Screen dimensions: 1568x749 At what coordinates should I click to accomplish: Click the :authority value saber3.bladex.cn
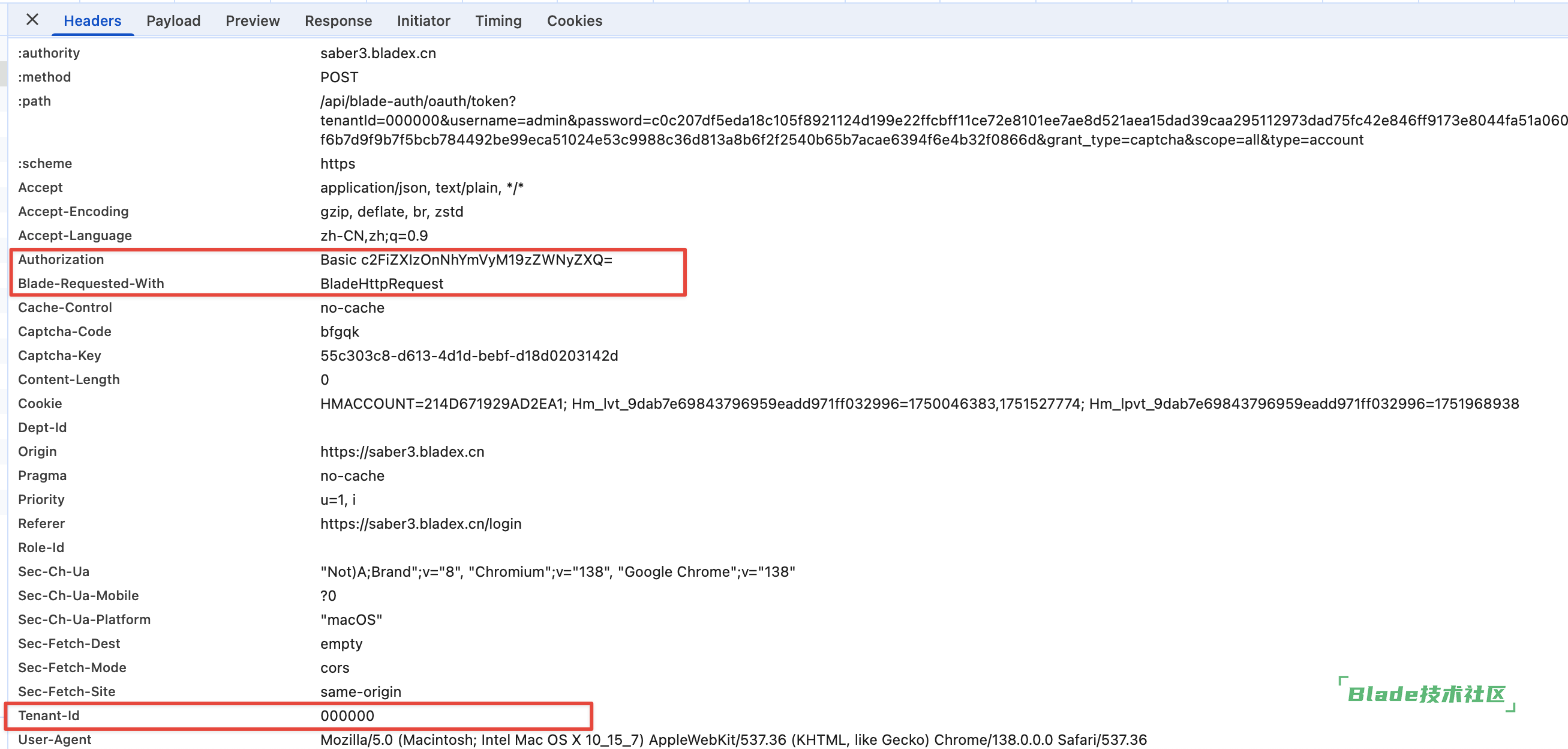click(x=378, y=53)
